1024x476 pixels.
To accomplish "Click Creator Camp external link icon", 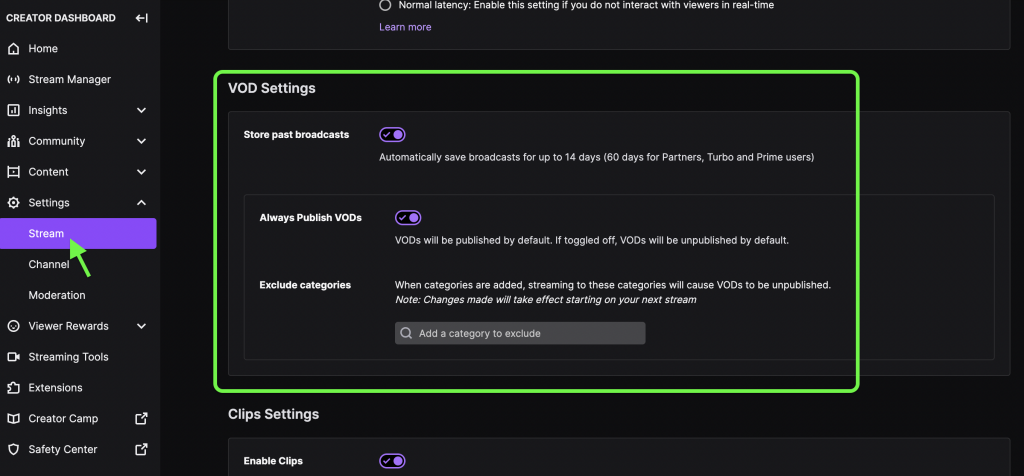I will tap(141, 419).
